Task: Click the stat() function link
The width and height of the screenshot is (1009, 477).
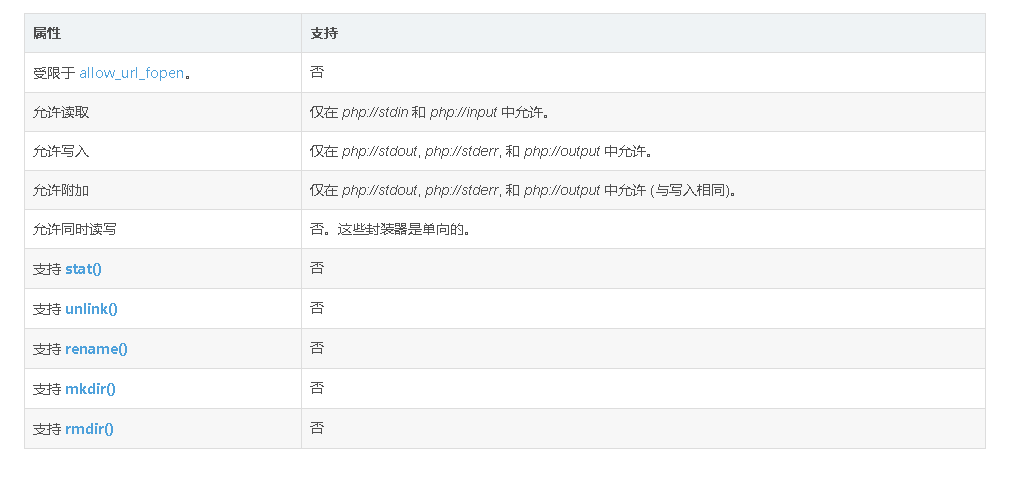Action: [x=83, y=269]
